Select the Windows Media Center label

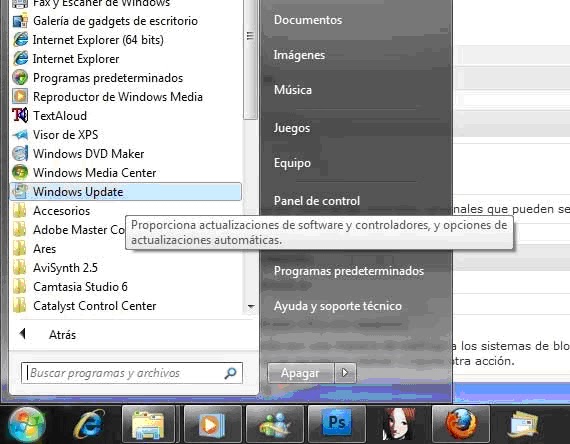coord(95,173)
